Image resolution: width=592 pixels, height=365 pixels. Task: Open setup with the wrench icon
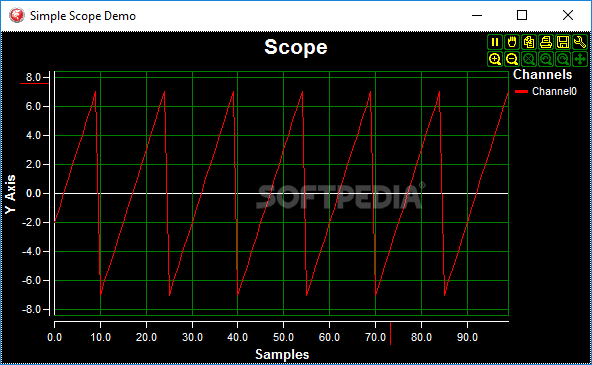coord(580,42)
